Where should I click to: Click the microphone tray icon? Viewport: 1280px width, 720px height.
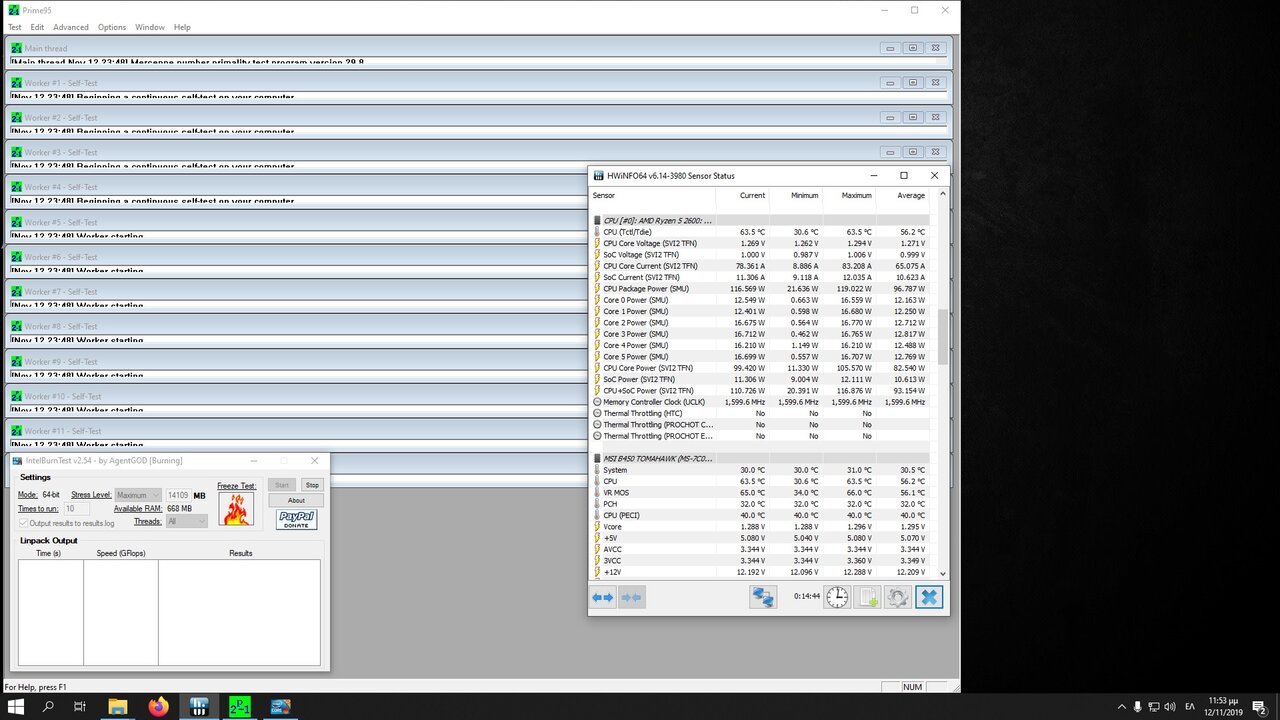pos(1137,707)
